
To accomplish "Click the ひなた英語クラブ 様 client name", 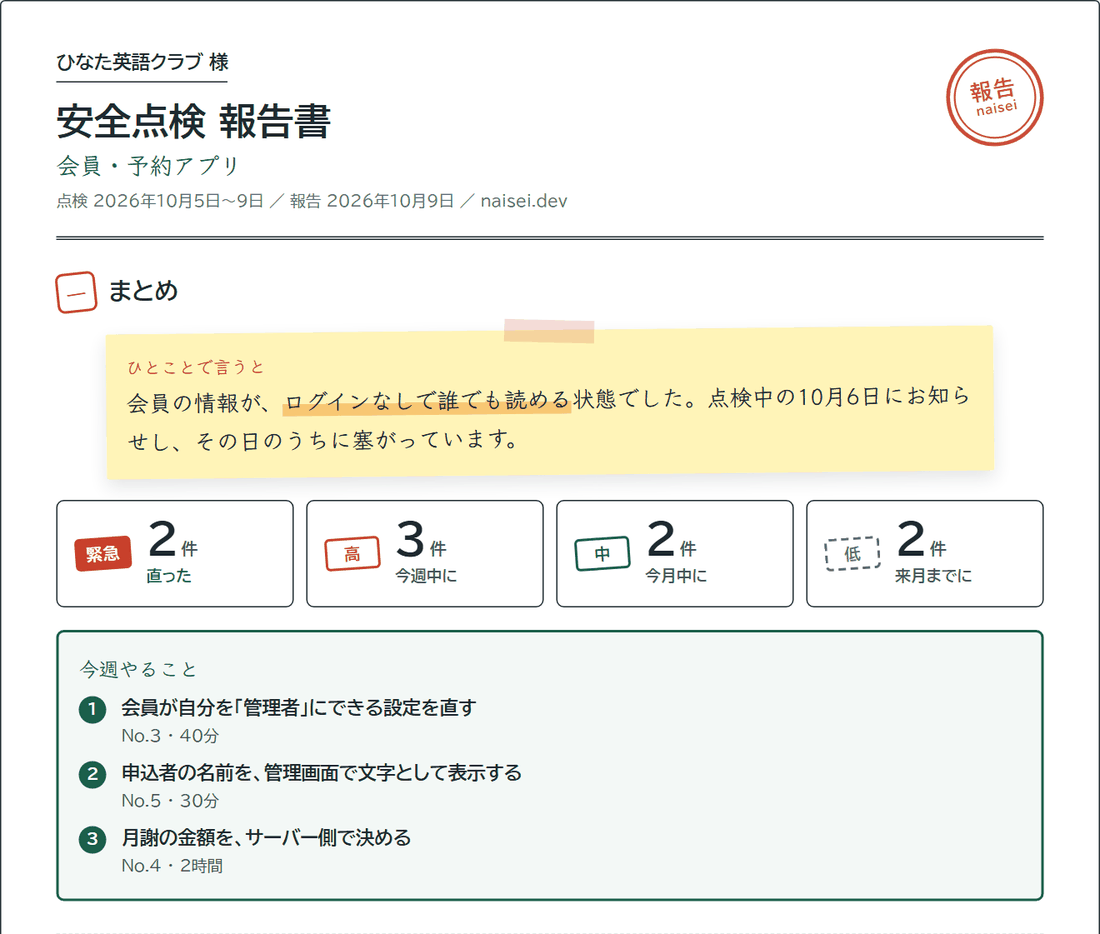I will pos(142,62).
